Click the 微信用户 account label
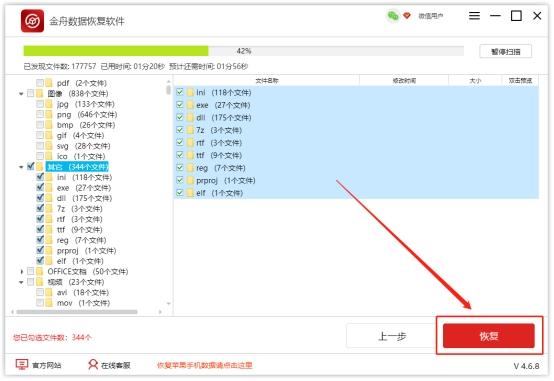Viewport: 554px width, 381px height. [431, 16]
